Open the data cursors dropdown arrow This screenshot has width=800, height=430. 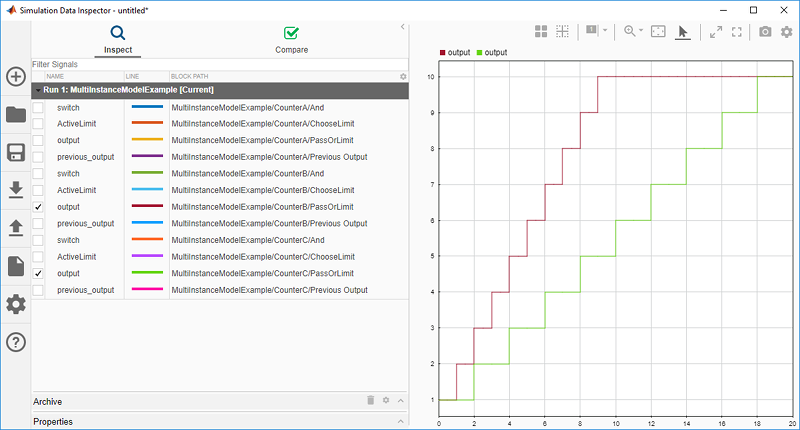tap(605, 31)
